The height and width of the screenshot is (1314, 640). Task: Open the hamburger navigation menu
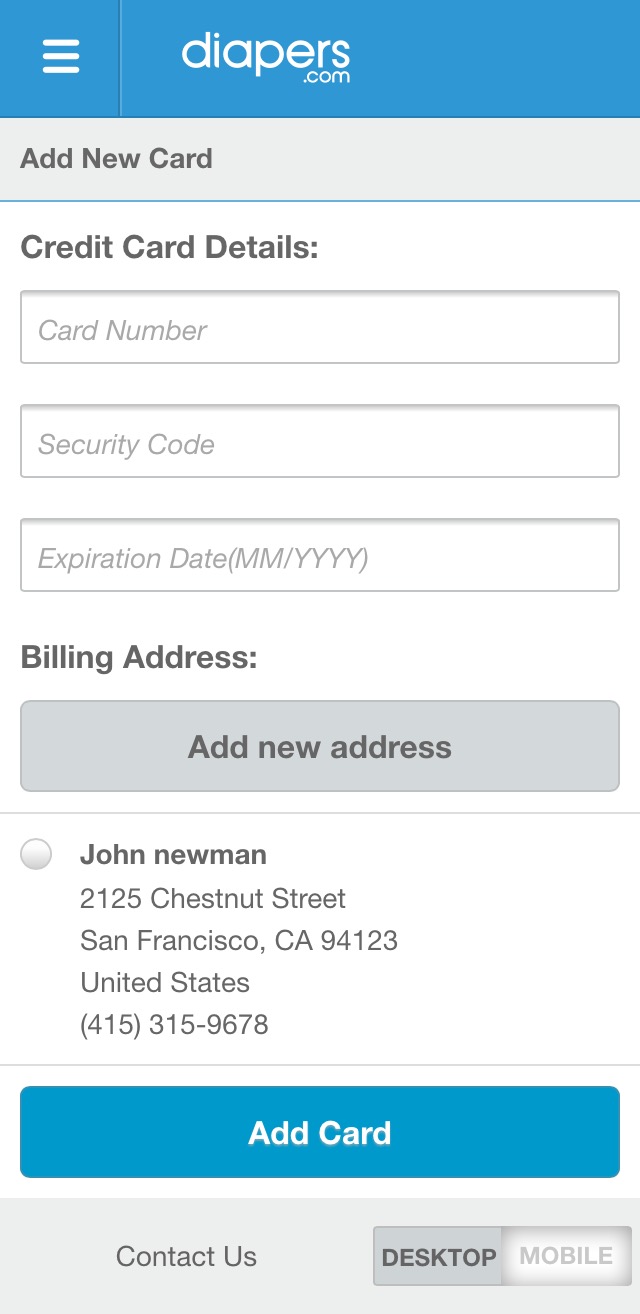click(60, 57)
